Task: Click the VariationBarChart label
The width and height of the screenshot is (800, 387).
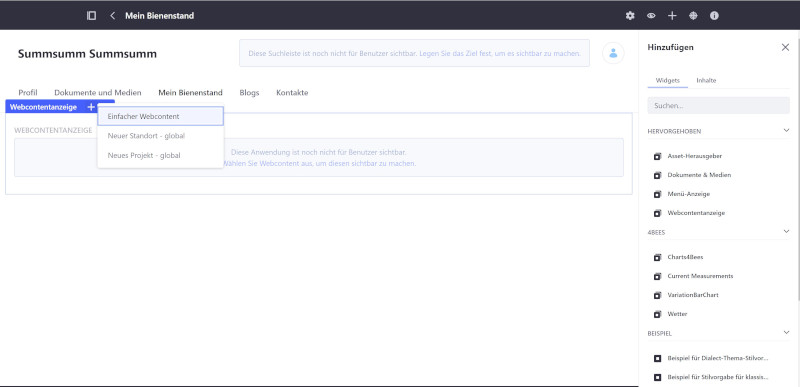Action: pos(693,295)
